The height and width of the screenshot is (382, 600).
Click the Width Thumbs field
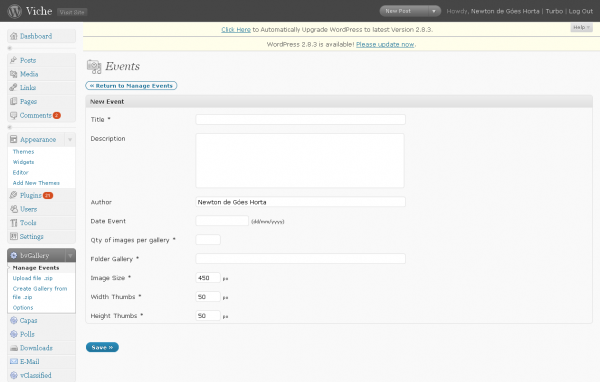point(208,297)
